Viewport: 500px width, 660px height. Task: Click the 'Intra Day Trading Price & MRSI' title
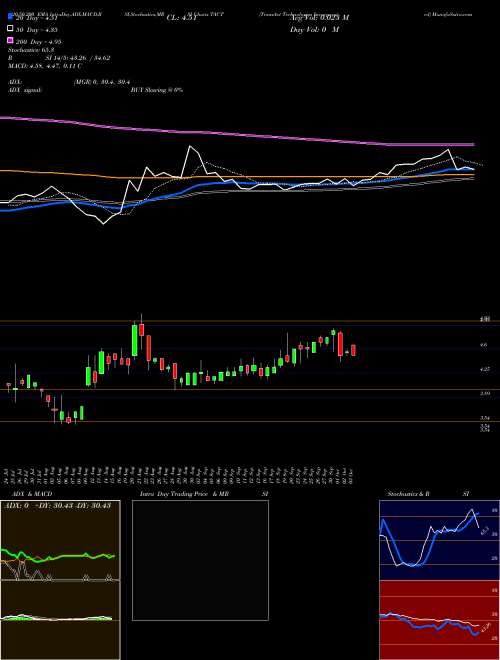(204, 494)
